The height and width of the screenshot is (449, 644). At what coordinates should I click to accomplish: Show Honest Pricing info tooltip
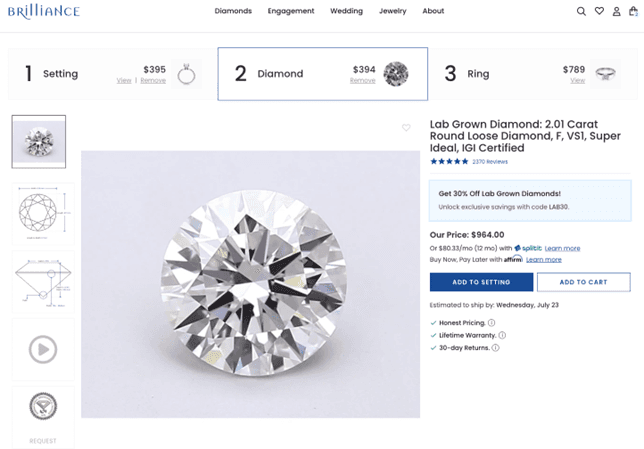[491, 322]
